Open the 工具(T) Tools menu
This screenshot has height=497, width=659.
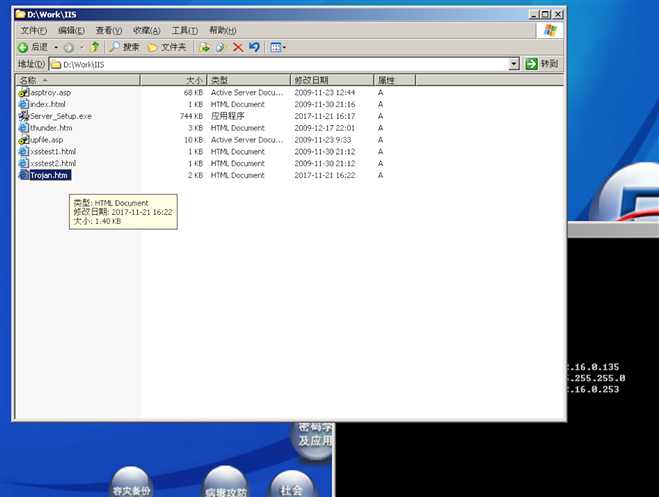(185, 30)
